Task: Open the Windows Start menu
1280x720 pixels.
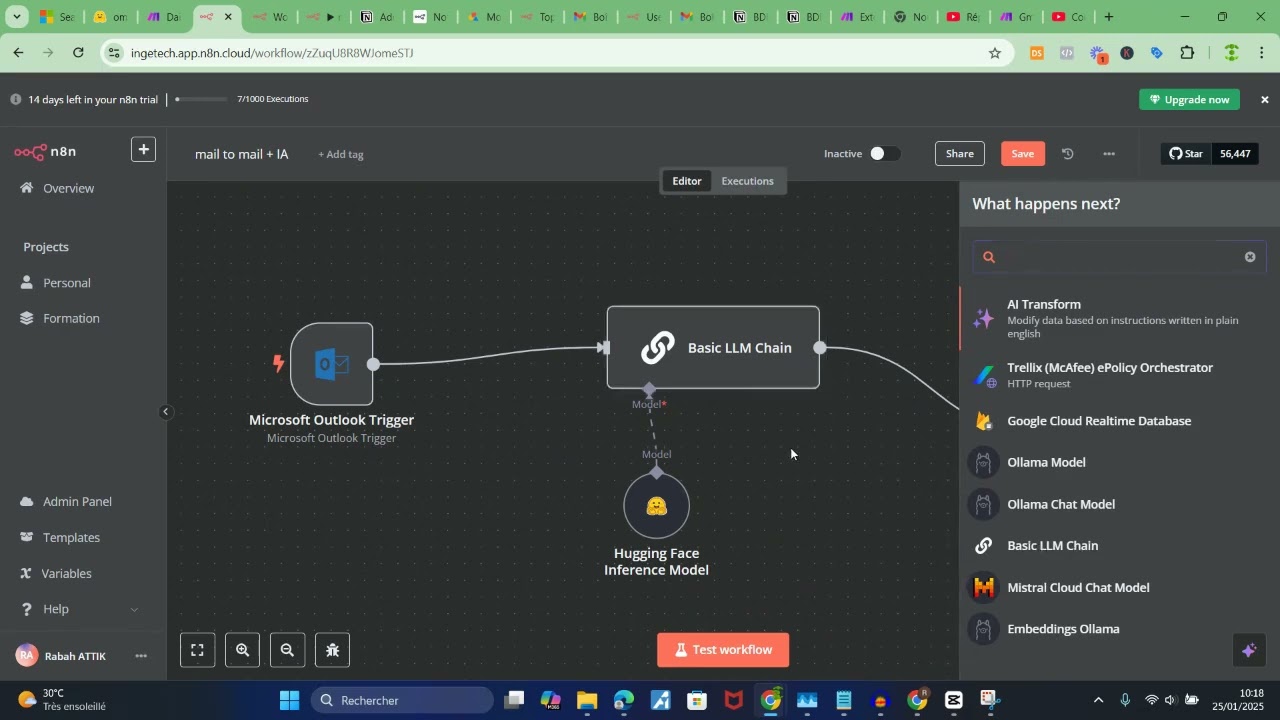Action: pos(289,700)
